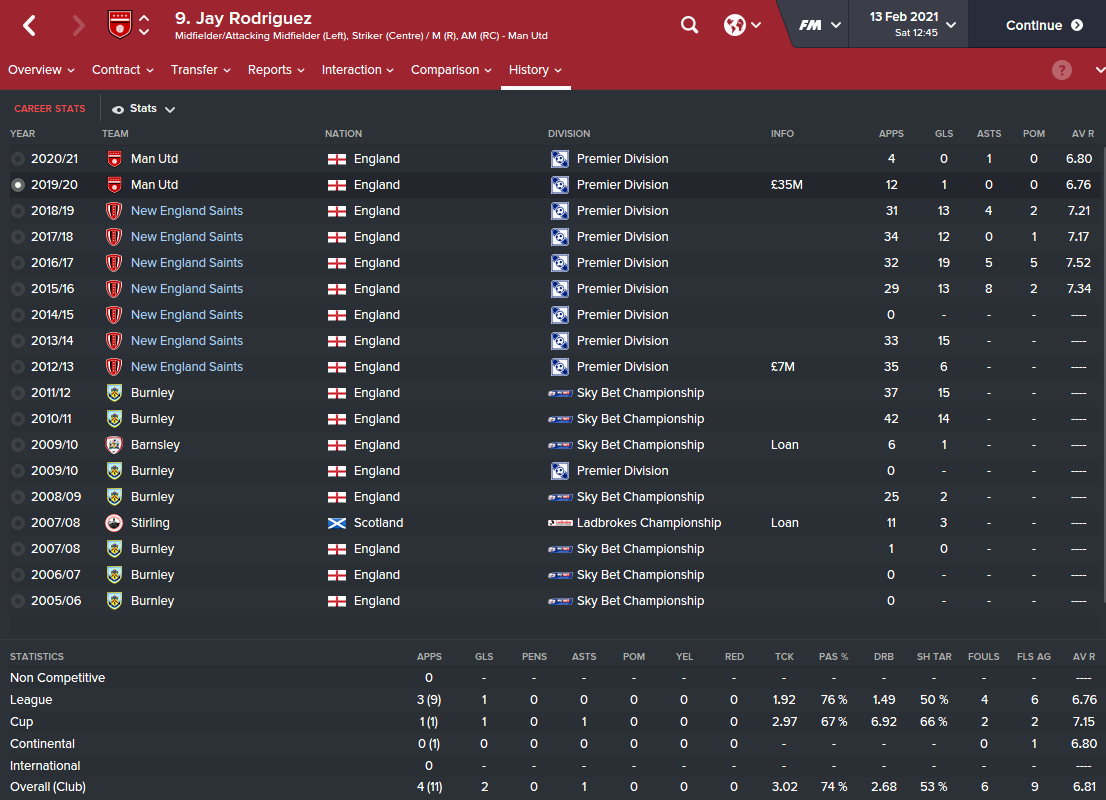Click Barnsley club badge in 2009/10 row
The width and height of the screenshot is (1106, 800).
114,445
